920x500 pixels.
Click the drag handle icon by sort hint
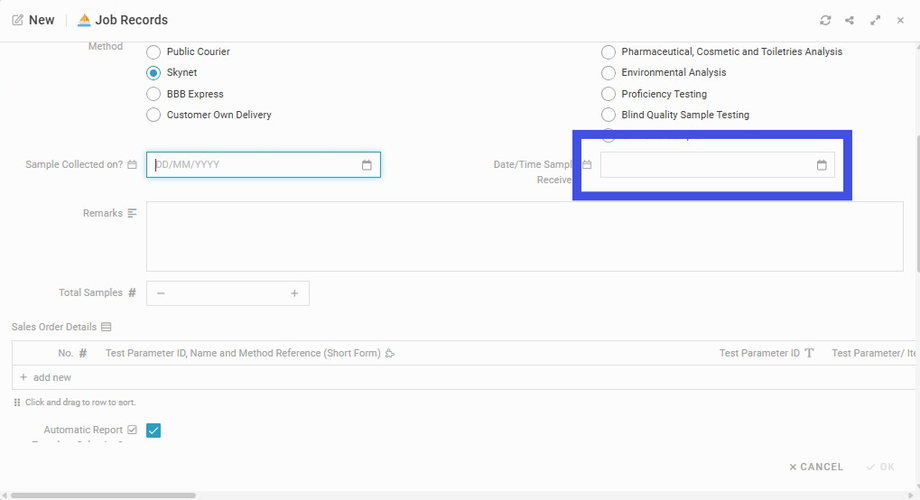pos(17,403)
